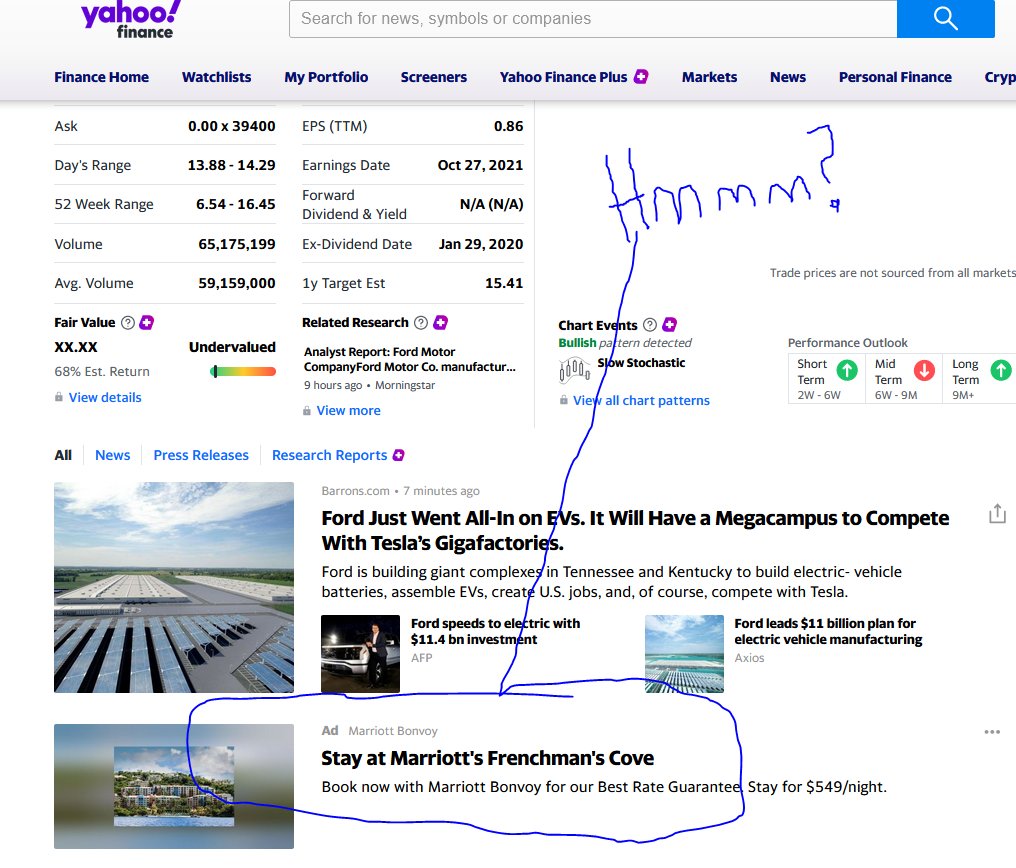1016x868 pixels.
Task: Switch to the Research Reports tab
Action: [329, 455]
